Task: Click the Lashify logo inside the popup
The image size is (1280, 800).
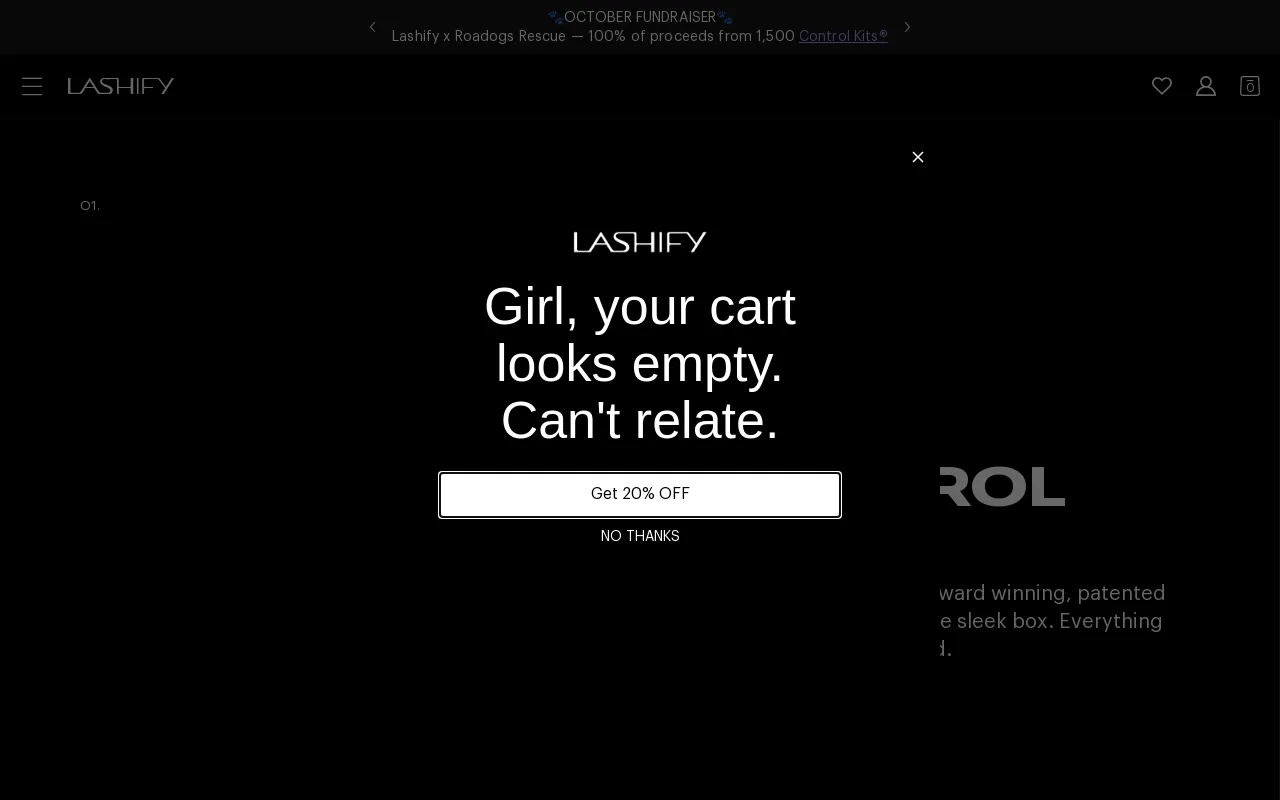Action: point(640,242)
